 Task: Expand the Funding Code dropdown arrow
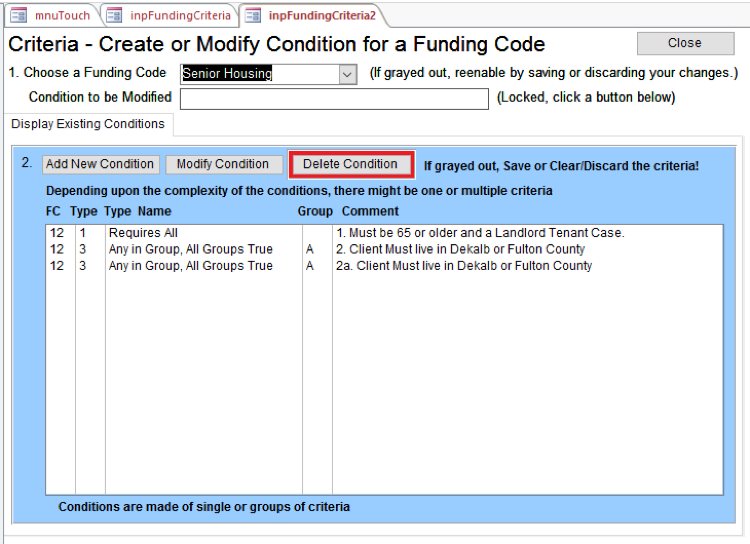coord(347,74)
